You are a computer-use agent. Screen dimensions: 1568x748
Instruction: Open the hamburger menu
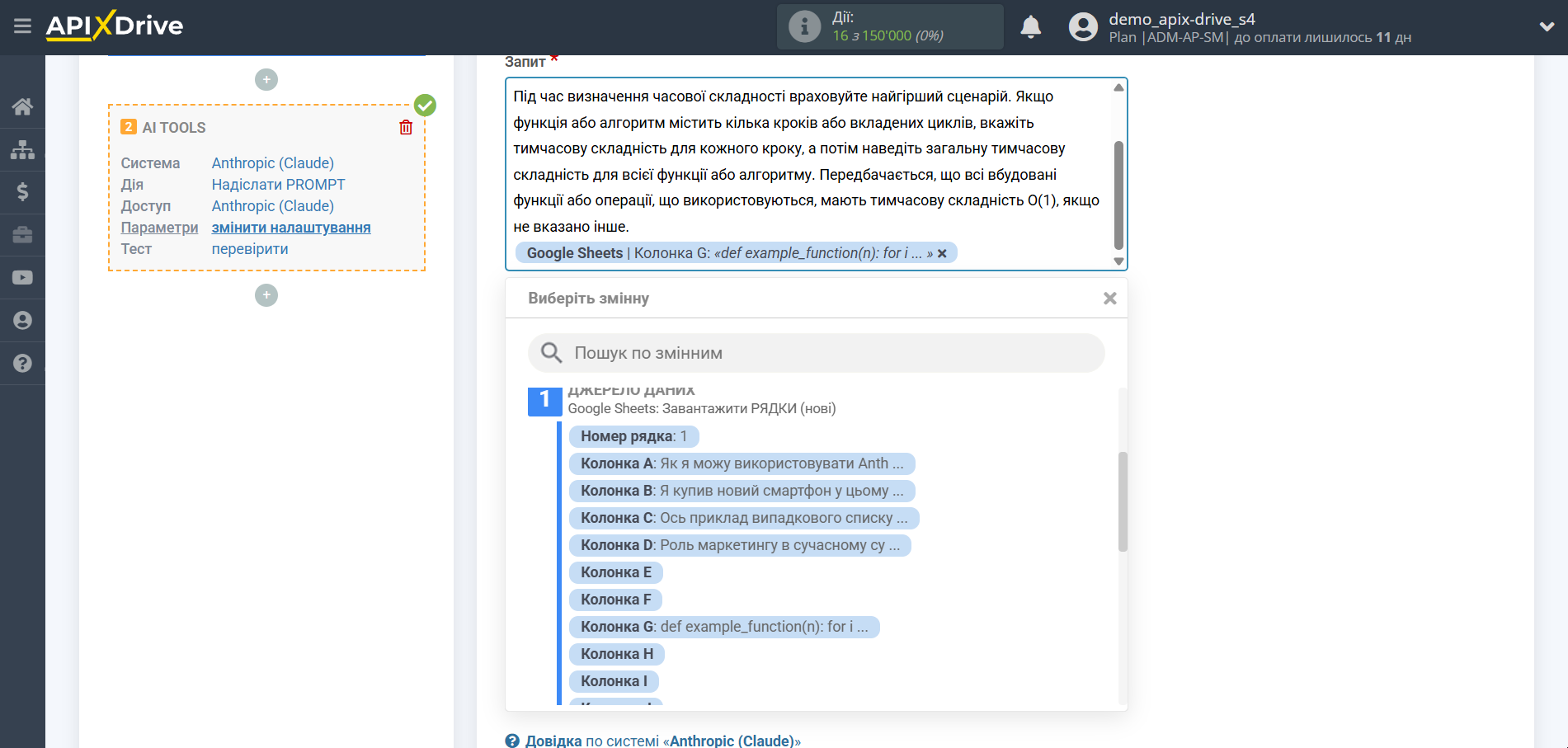(22, 26)
